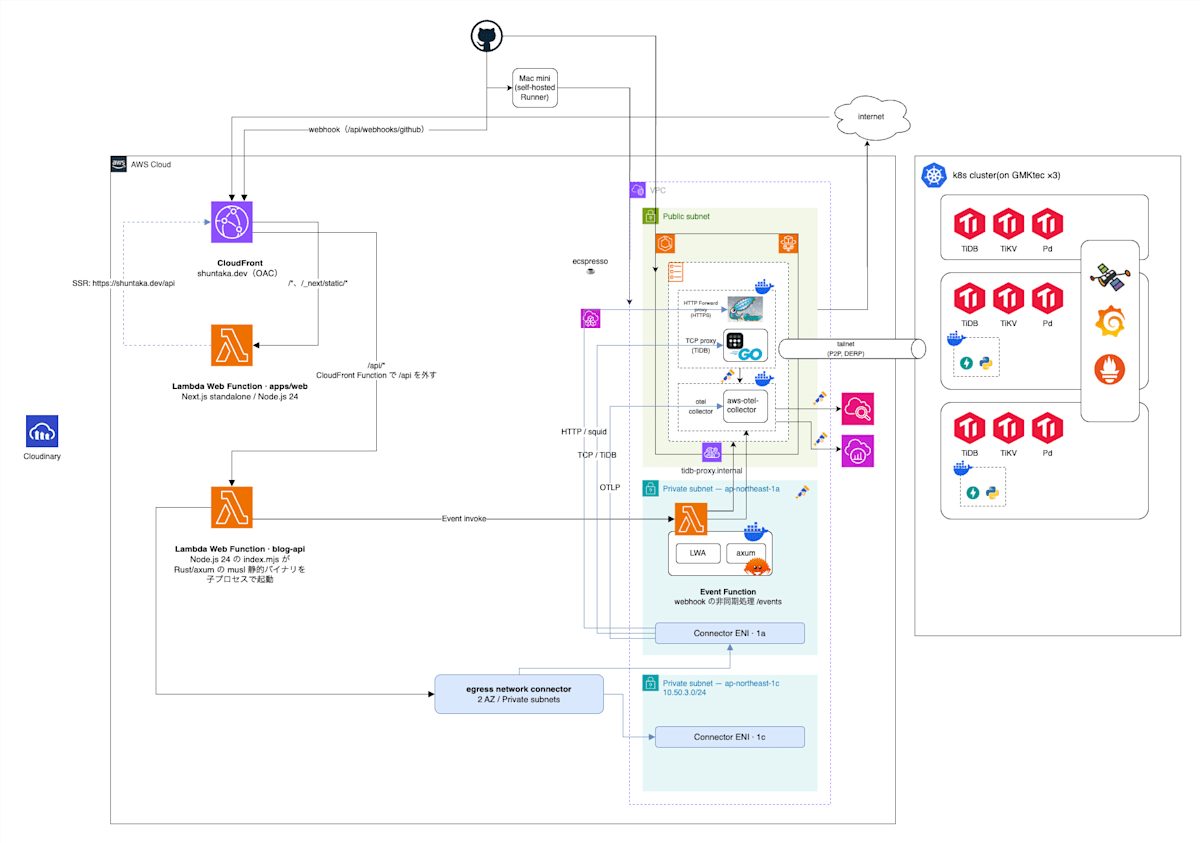Select TiKV icon in topmost k8s node
Screen dimensions: 1200x843
click(1008, 223)
